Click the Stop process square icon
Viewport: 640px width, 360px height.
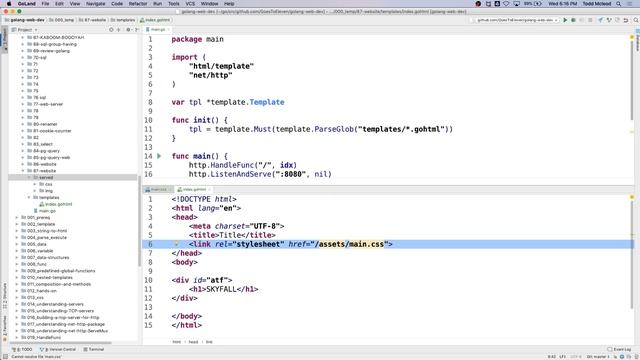click(590, 20)
